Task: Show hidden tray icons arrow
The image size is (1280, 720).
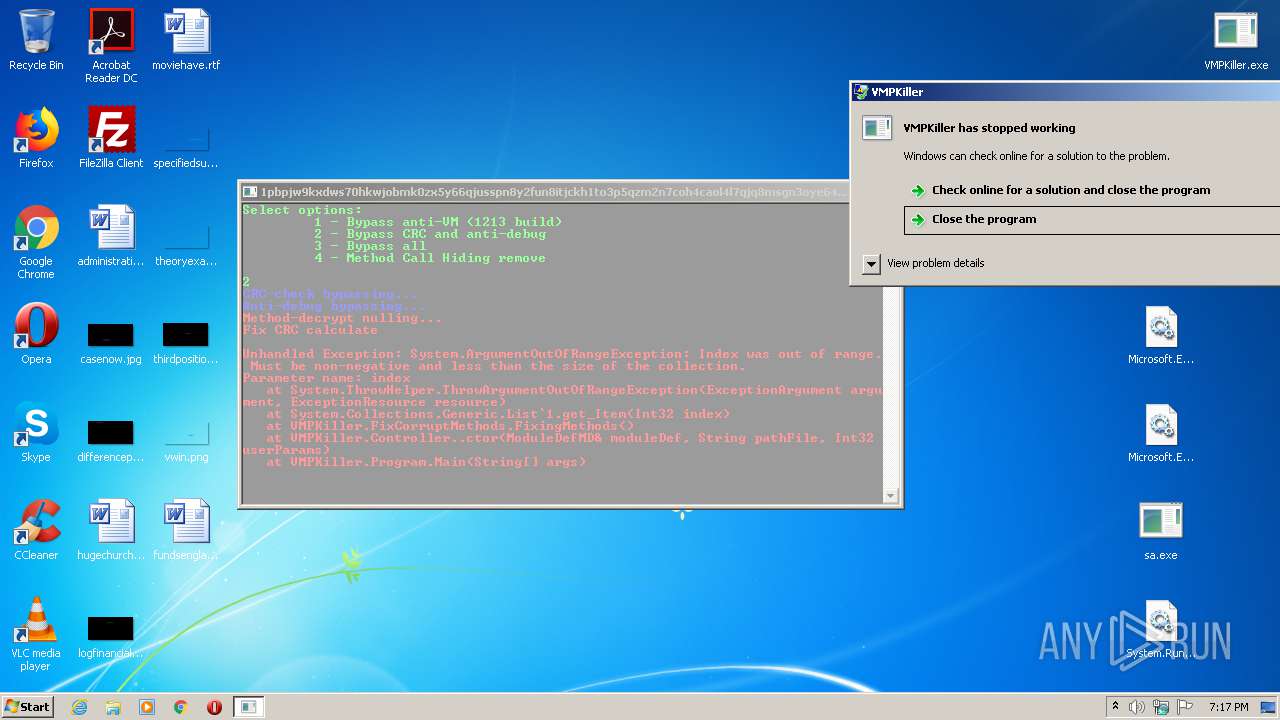Action: click(x=1116, y=707)
